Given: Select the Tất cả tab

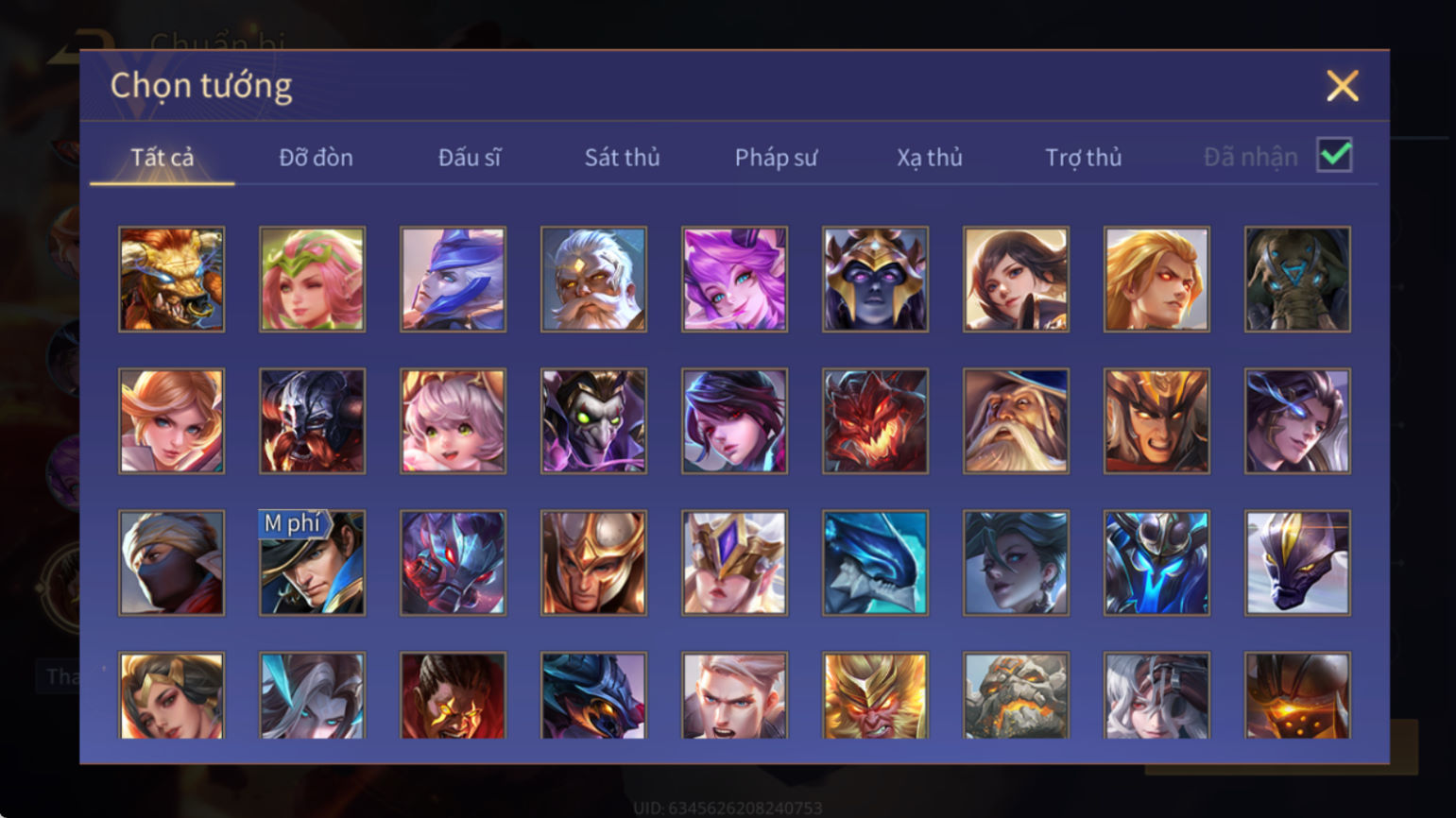Looking at the screenshot, I should [x=163, y=158].
